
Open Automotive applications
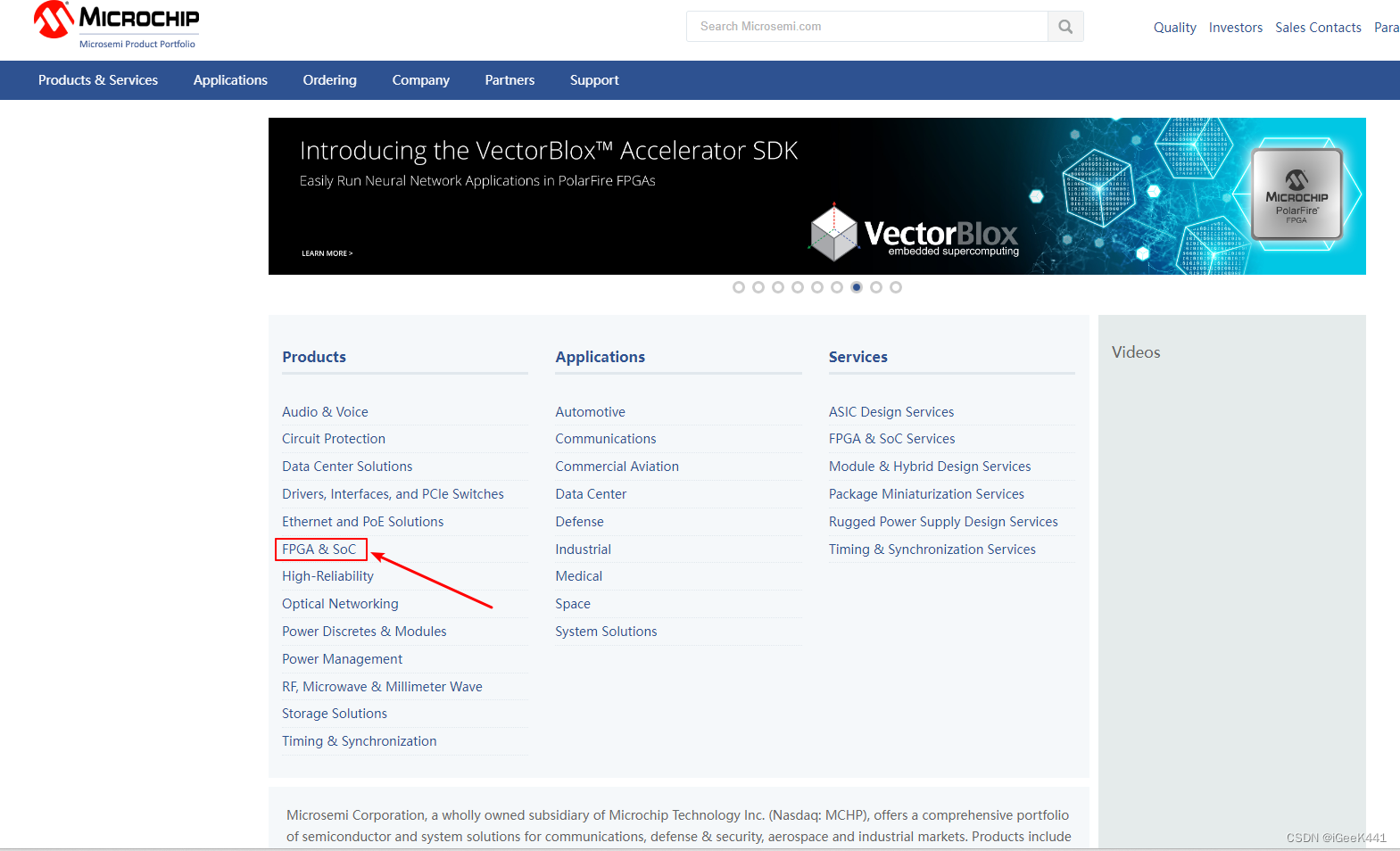(x=590, y=412)
